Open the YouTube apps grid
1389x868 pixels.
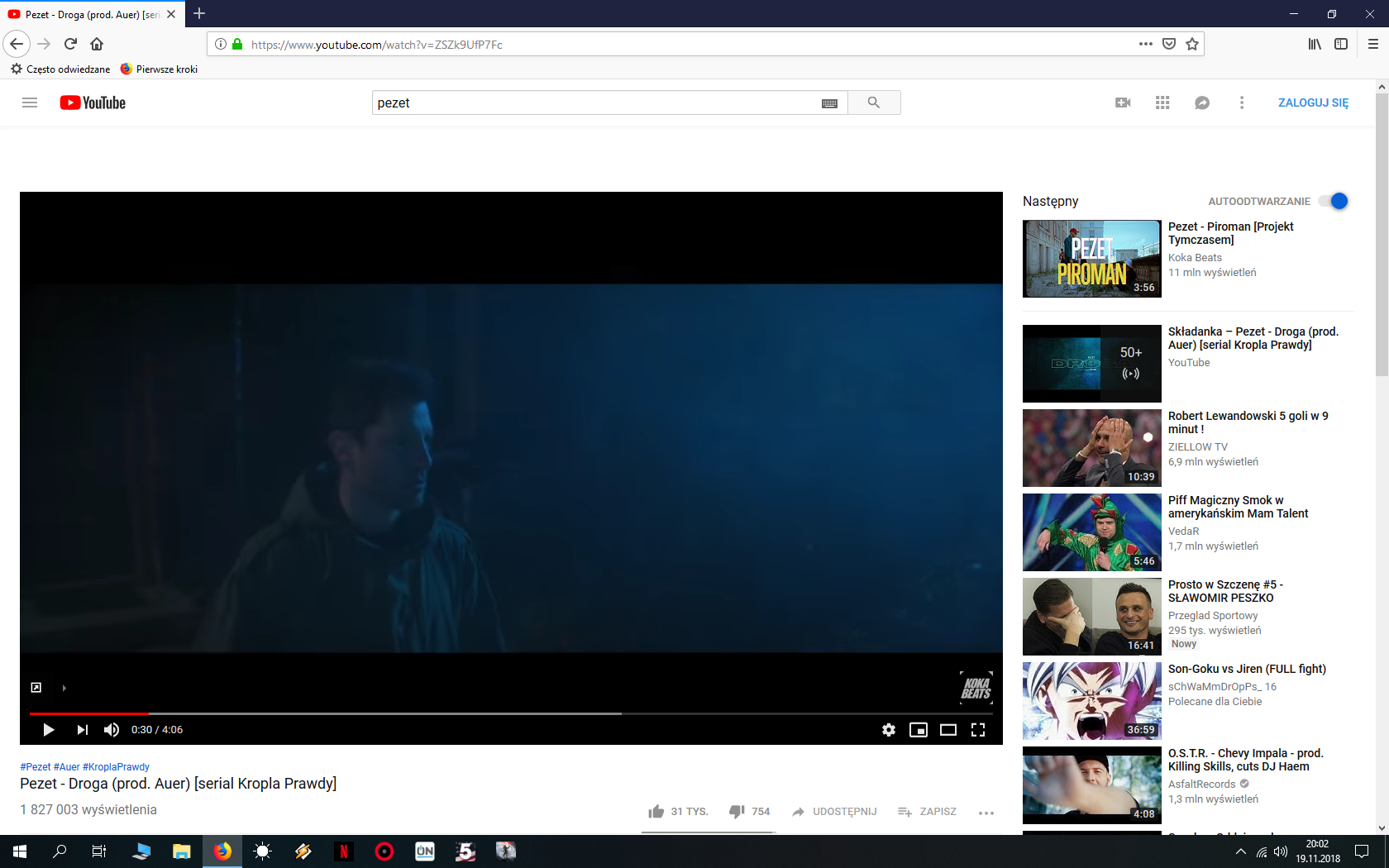(1162, 103)
